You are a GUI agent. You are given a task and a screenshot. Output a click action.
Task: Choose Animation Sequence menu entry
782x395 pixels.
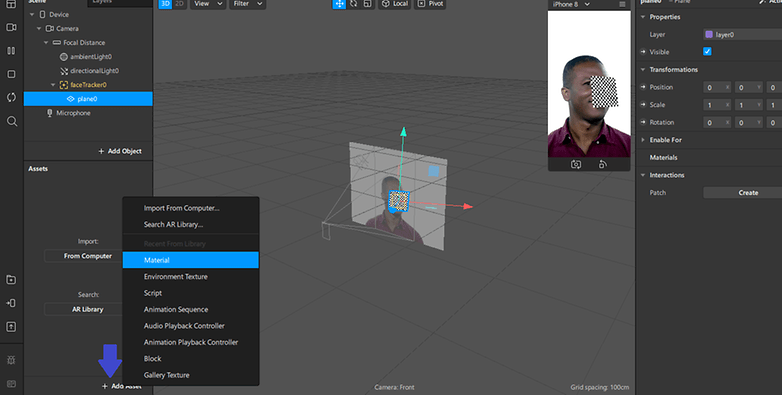(x=191, y=309)
